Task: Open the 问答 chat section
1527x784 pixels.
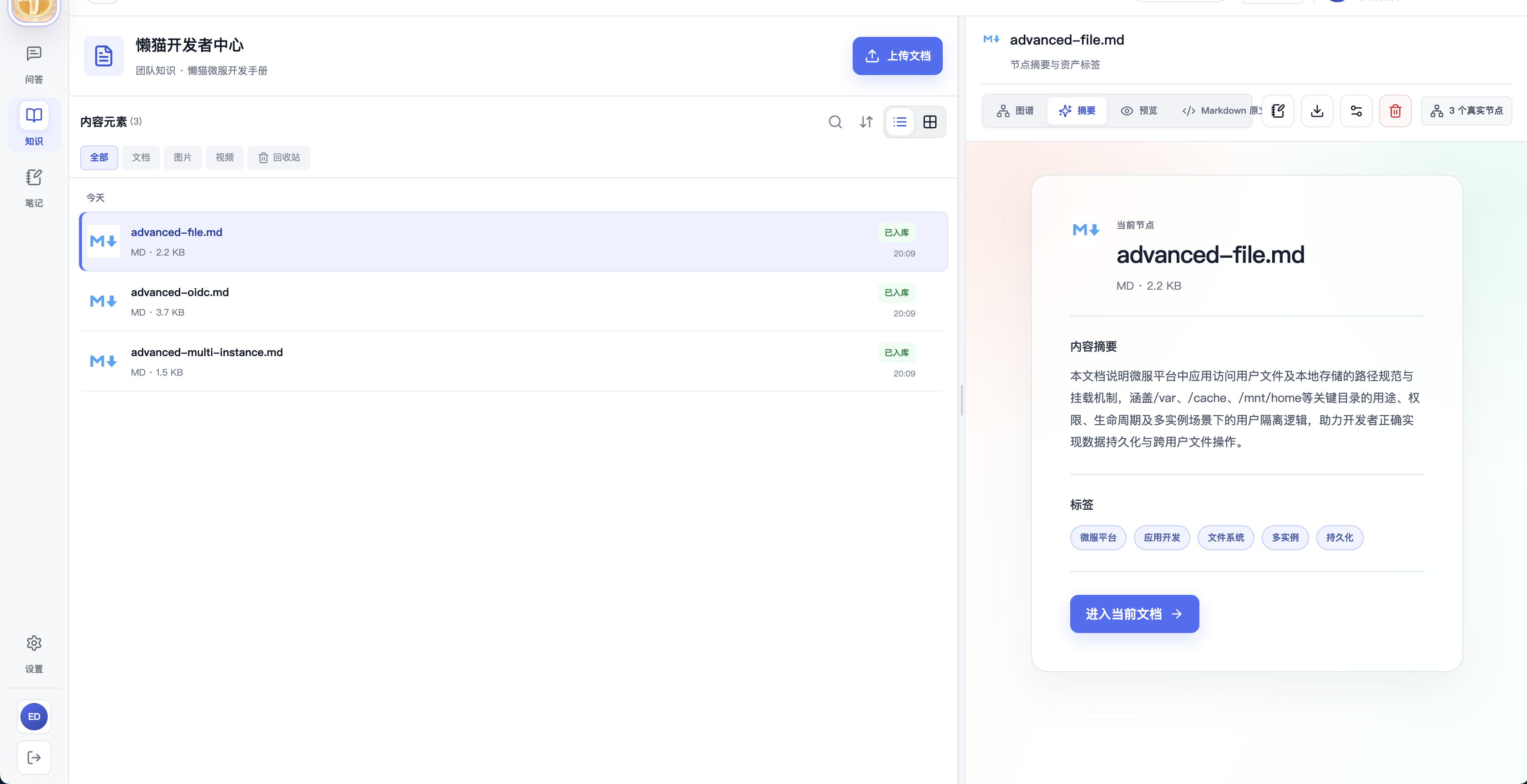Action: tap(34, 64)
